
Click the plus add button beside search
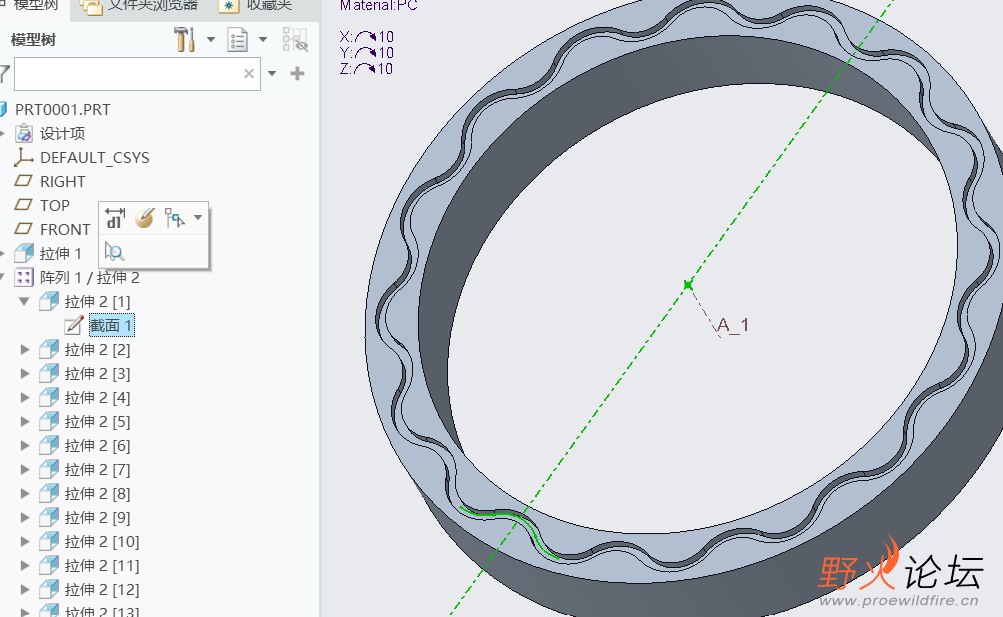click(297, 74)
